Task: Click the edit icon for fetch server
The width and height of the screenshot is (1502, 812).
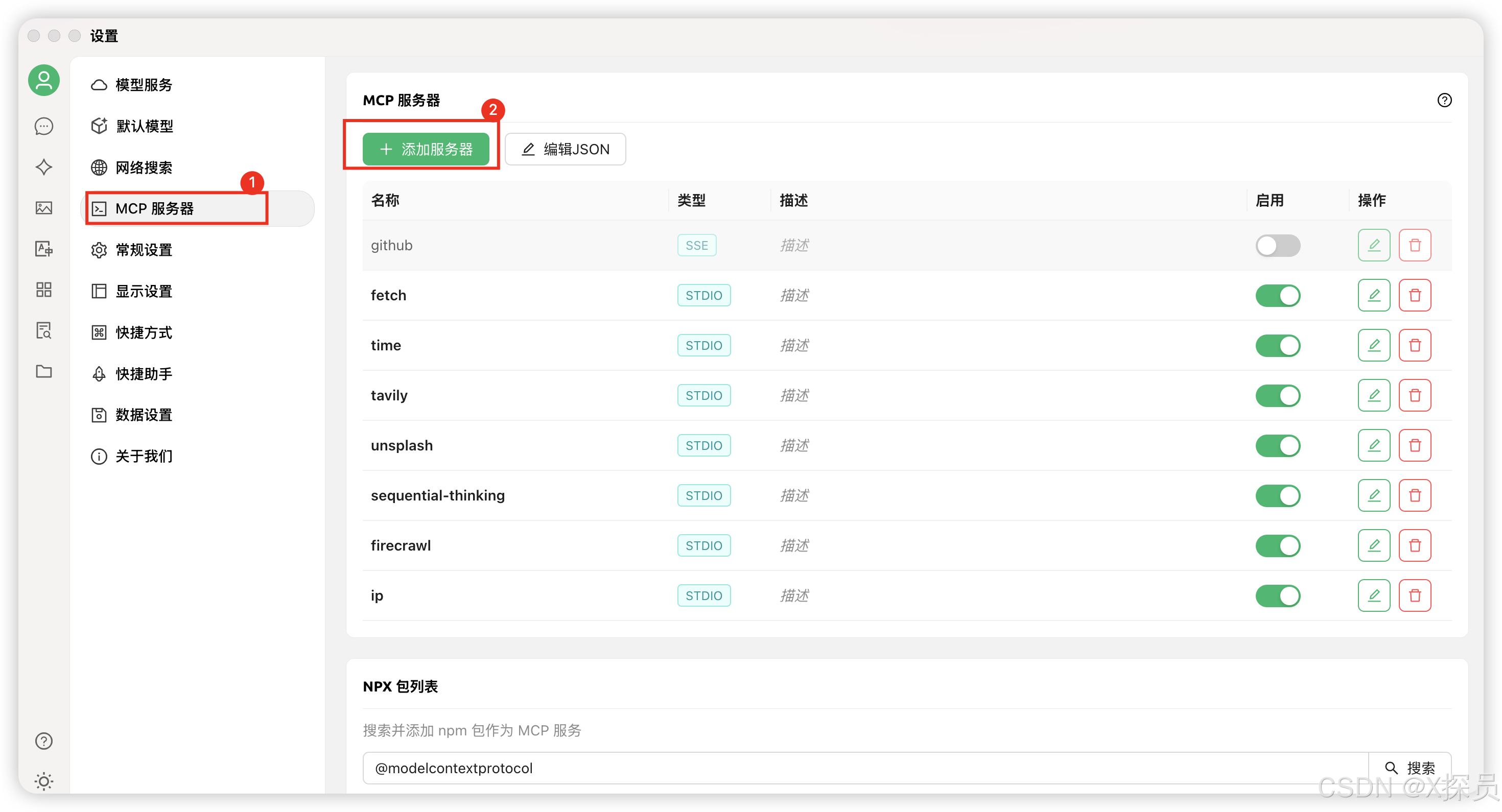Action: (1374, 296)
